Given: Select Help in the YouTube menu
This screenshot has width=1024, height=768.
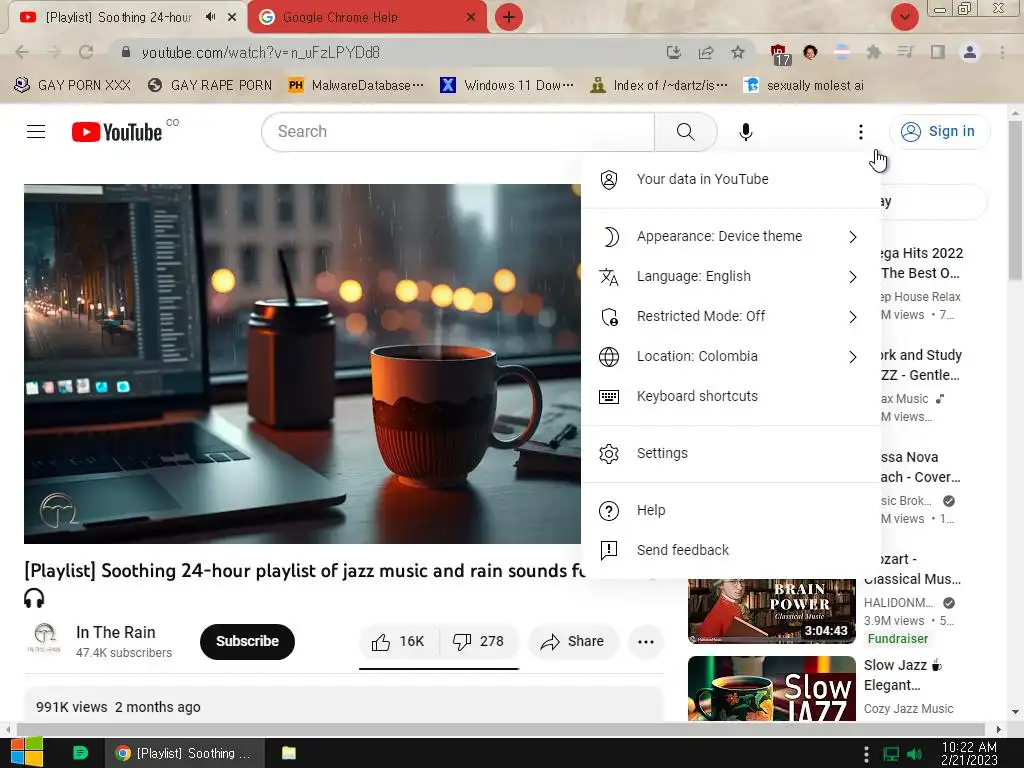Looking at the screenshot, I should pyautogui.click(x=731, y=510).
